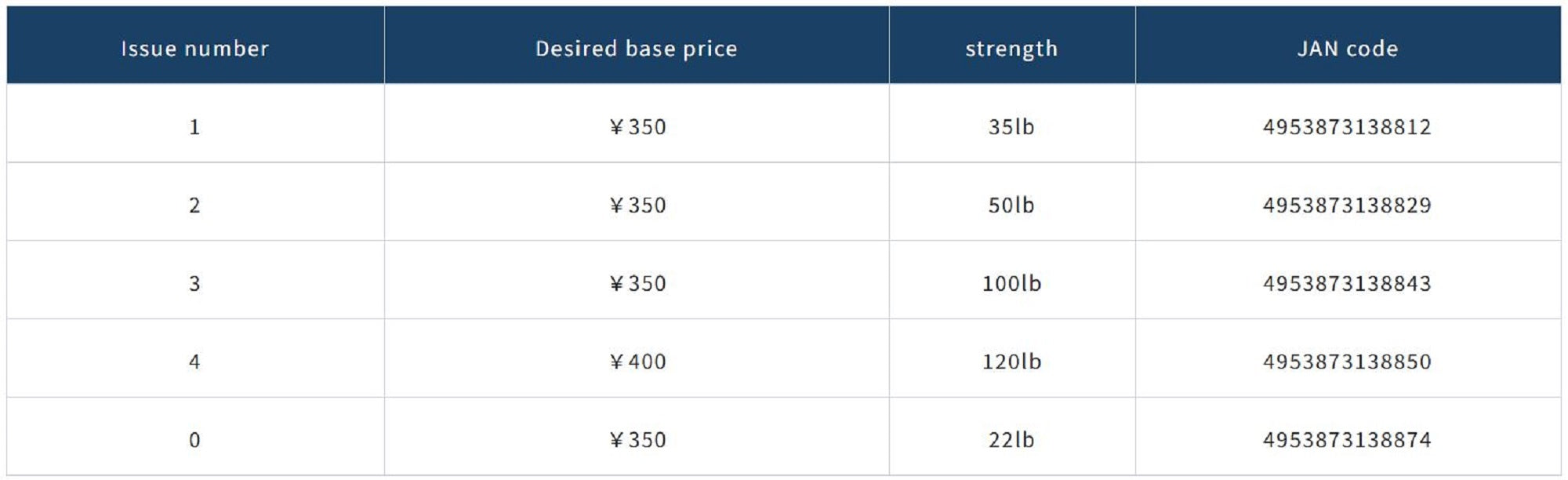
Task: Click the 100lb strength cell
Action: click(1011, 283)
